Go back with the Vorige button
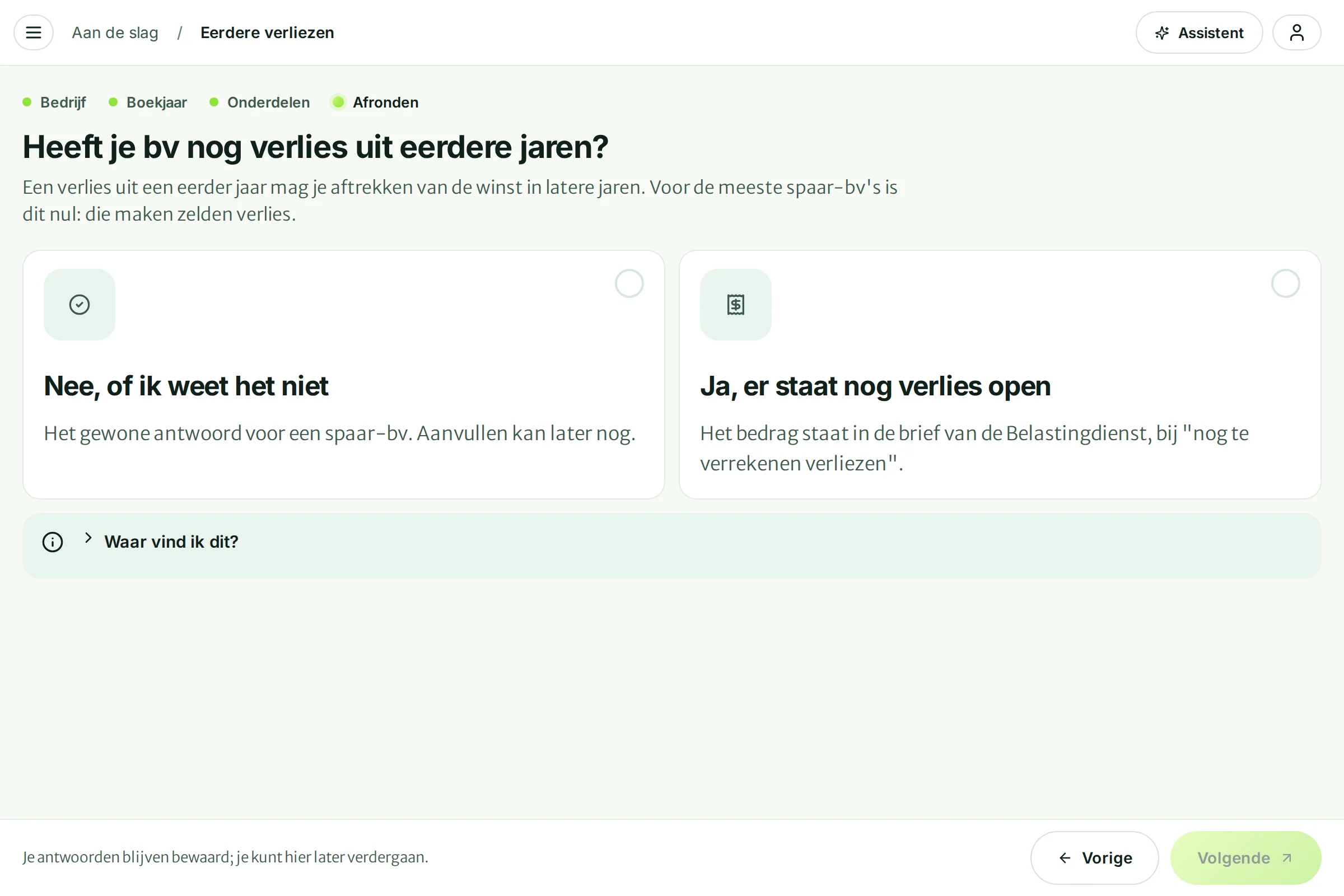 tap(1094, 858)
